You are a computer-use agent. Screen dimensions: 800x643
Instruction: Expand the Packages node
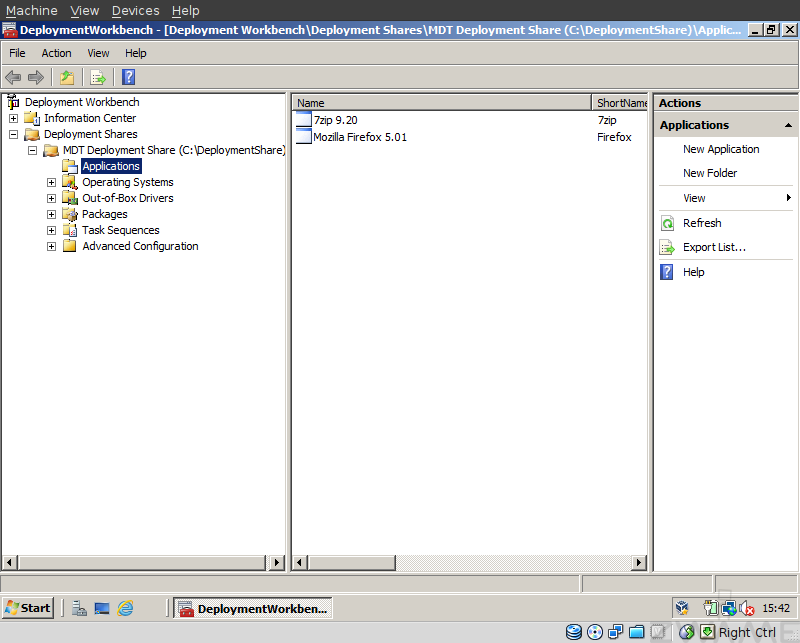coord(52,214)
